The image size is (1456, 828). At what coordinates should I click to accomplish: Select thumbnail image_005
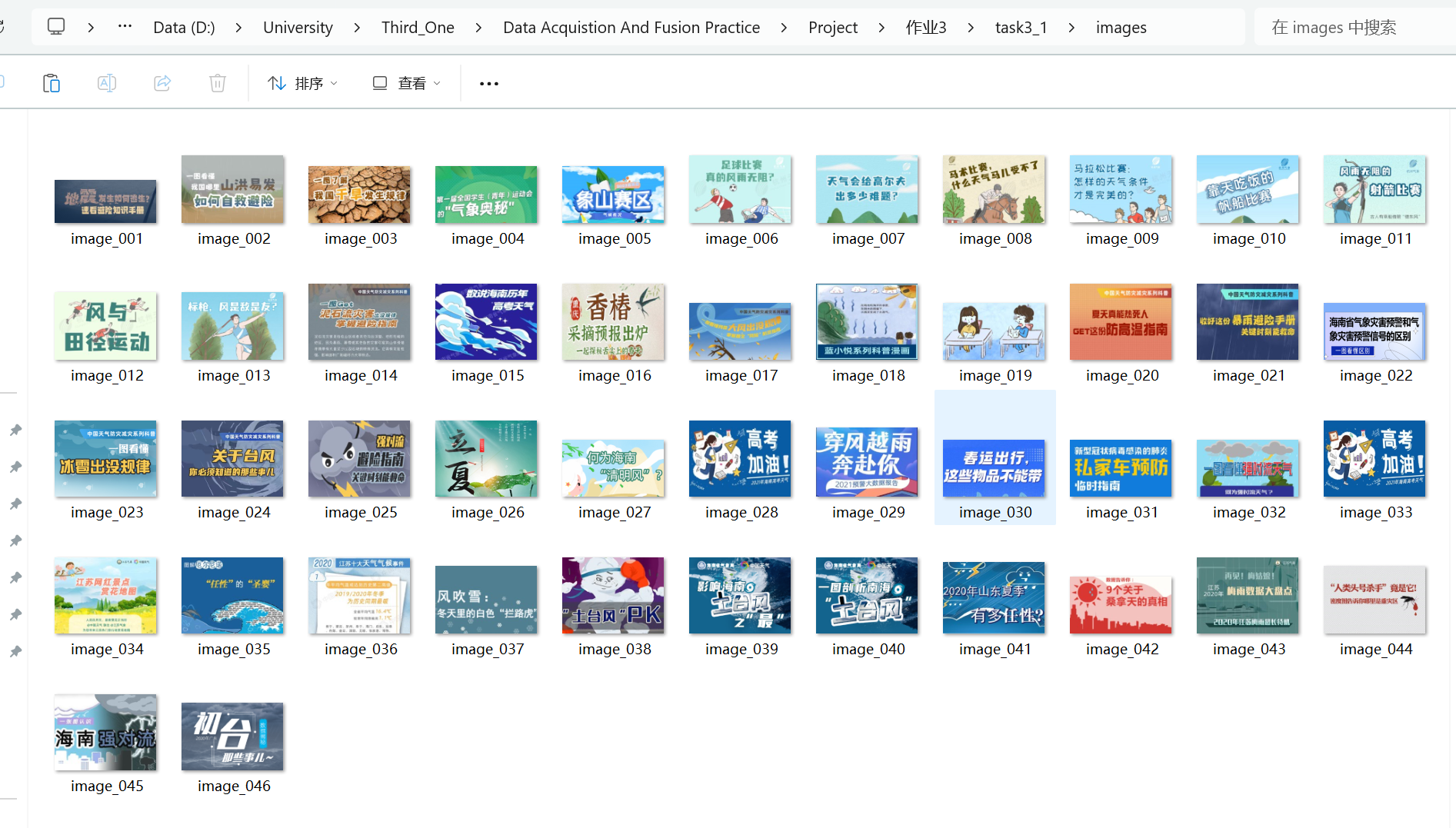coord(613,195)
